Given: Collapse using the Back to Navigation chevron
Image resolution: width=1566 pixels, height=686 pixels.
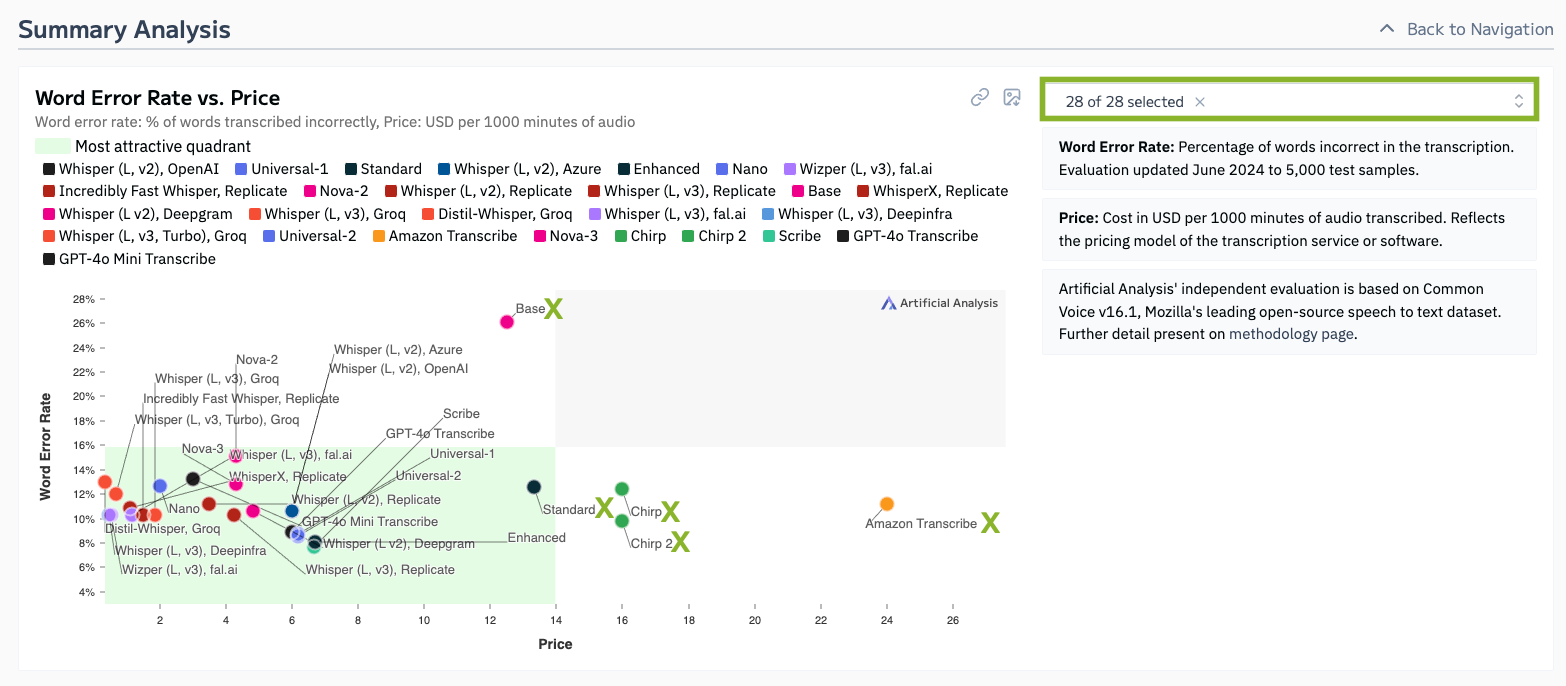Looking at the screenshot, I should [x=1386, y=29].
